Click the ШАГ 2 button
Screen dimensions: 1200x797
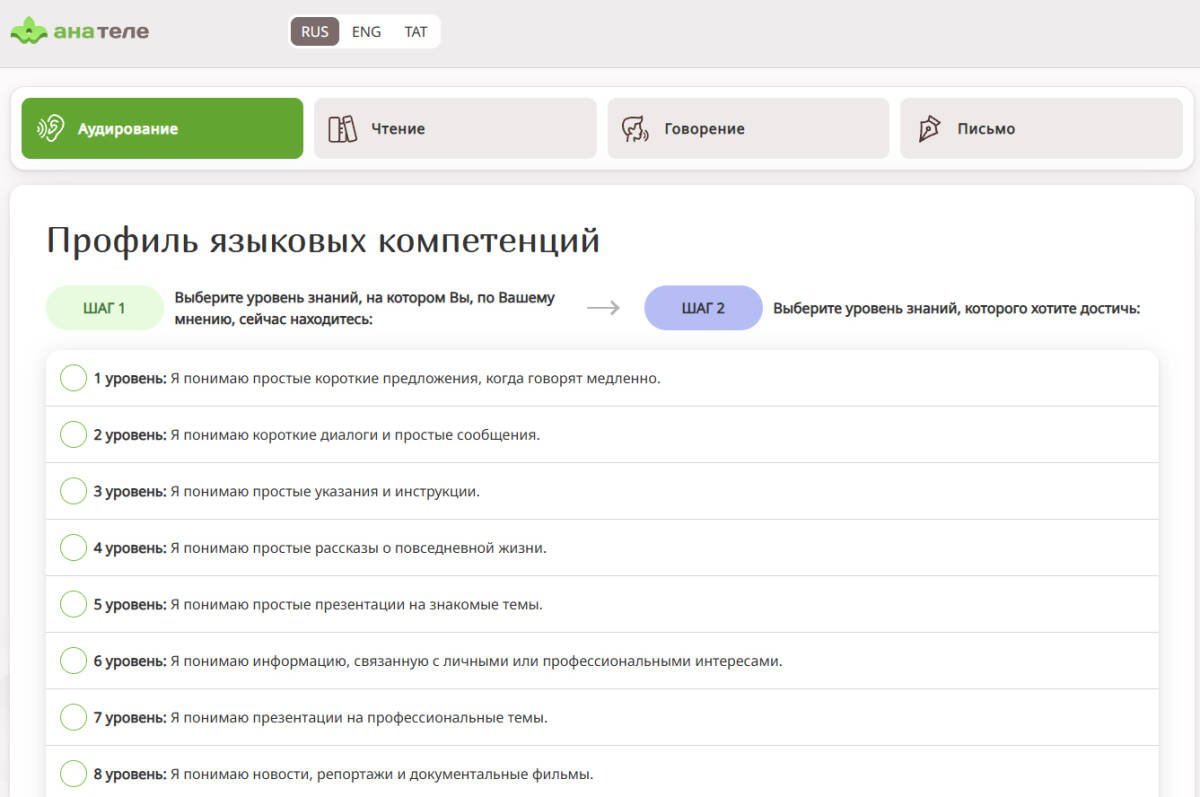703,308
